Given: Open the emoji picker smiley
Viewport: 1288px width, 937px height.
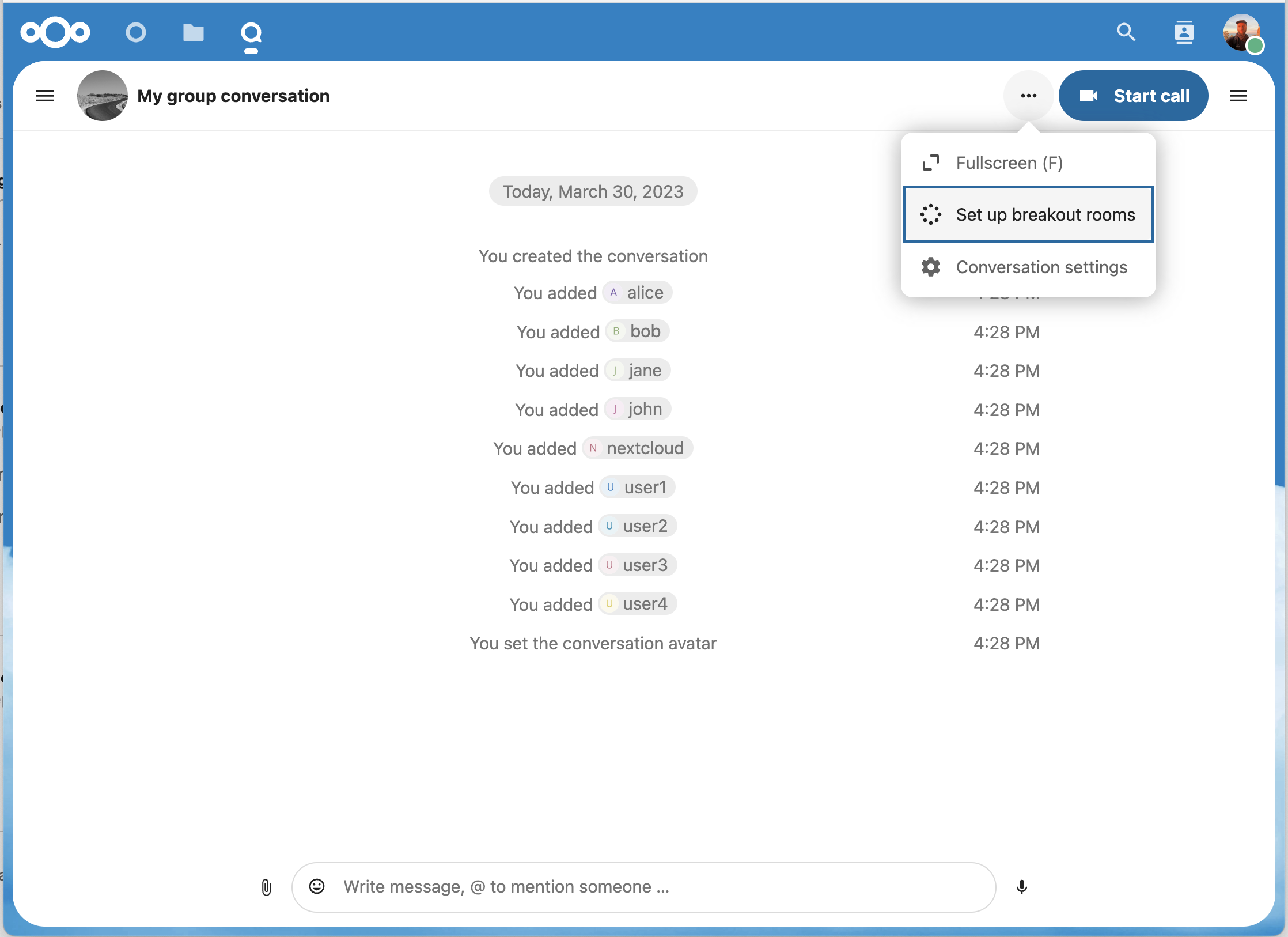Looking at the screenshot, I should [x=317, y=886].
